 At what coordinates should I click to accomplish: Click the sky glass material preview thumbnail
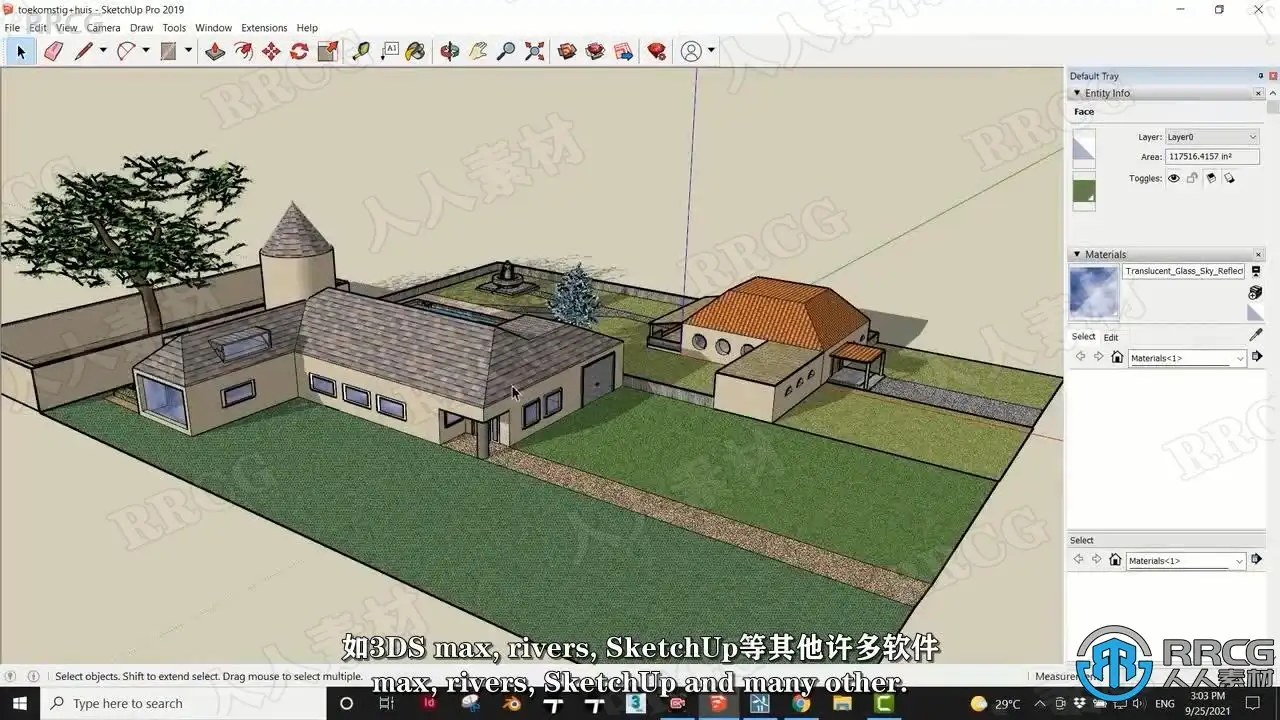click(x=1094, y=292)
